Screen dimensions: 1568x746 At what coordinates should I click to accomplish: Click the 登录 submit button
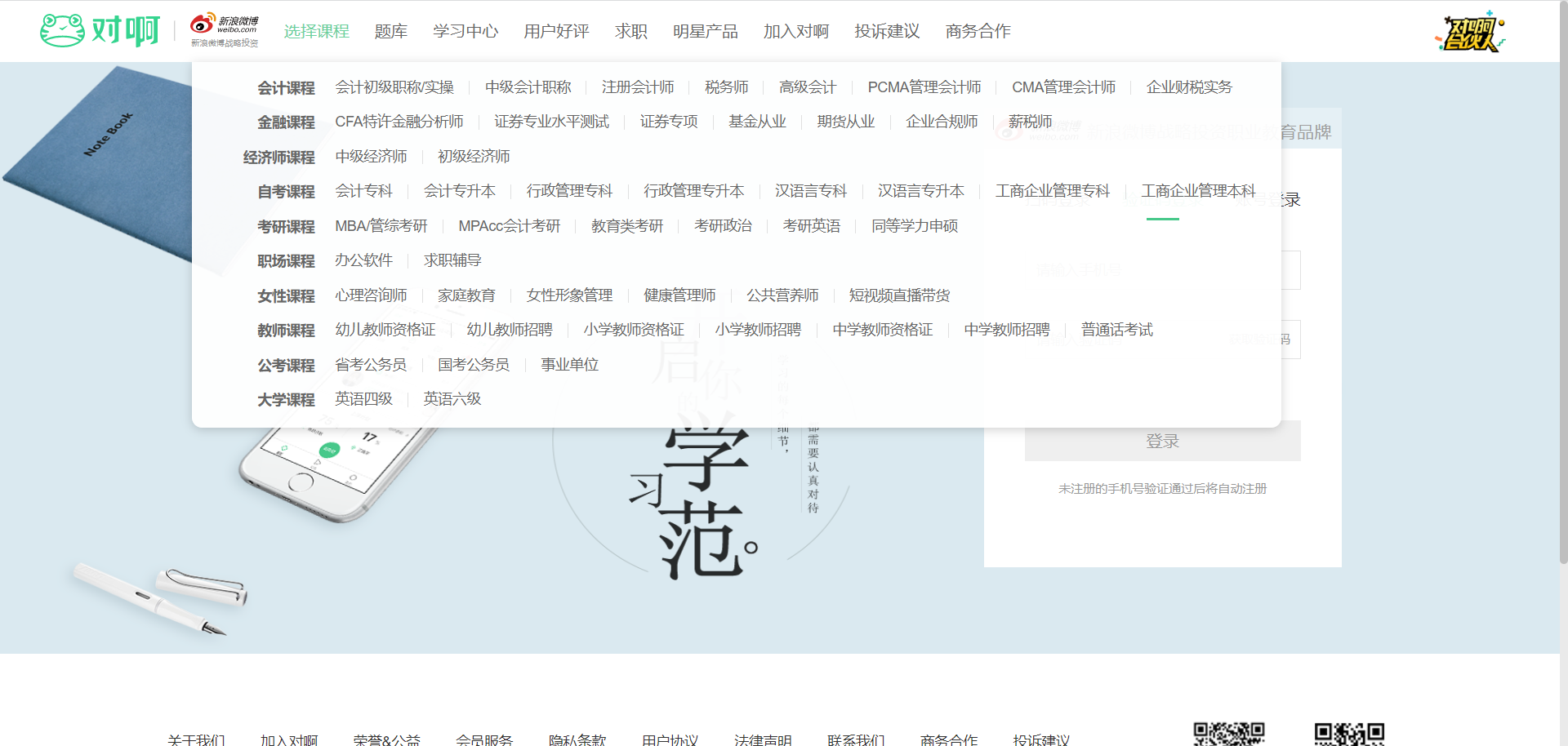tap(1163, 441)
